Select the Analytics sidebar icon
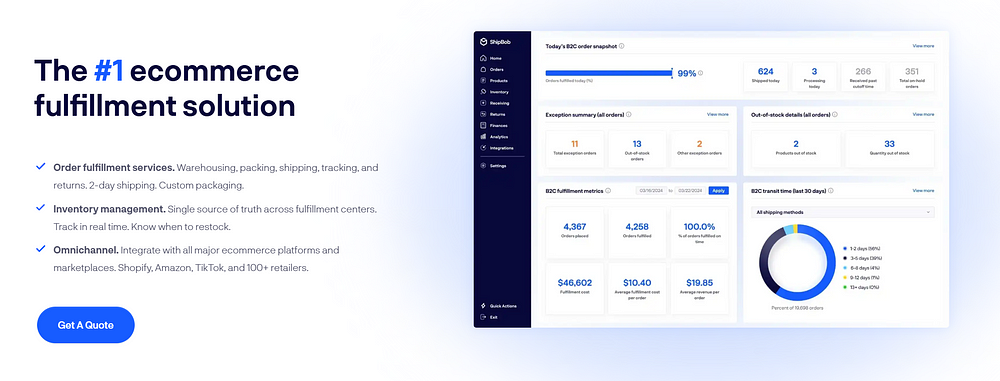Screen dimensions: 1000x381 [x=483, y=137]
